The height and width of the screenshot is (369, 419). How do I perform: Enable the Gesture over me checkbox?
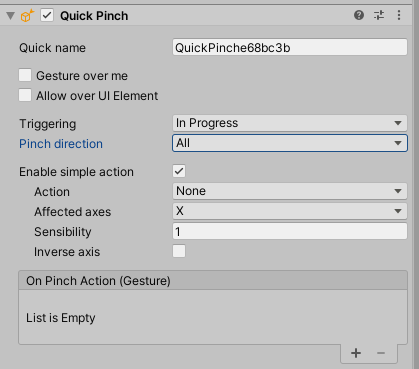click(x=25, y=75)
